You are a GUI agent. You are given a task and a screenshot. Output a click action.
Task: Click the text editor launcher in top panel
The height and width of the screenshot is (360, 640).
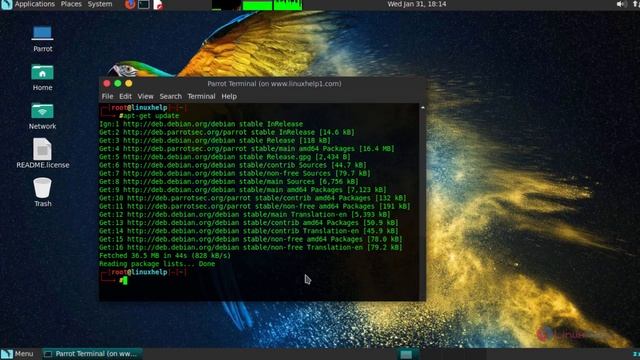tap(158, 4)
